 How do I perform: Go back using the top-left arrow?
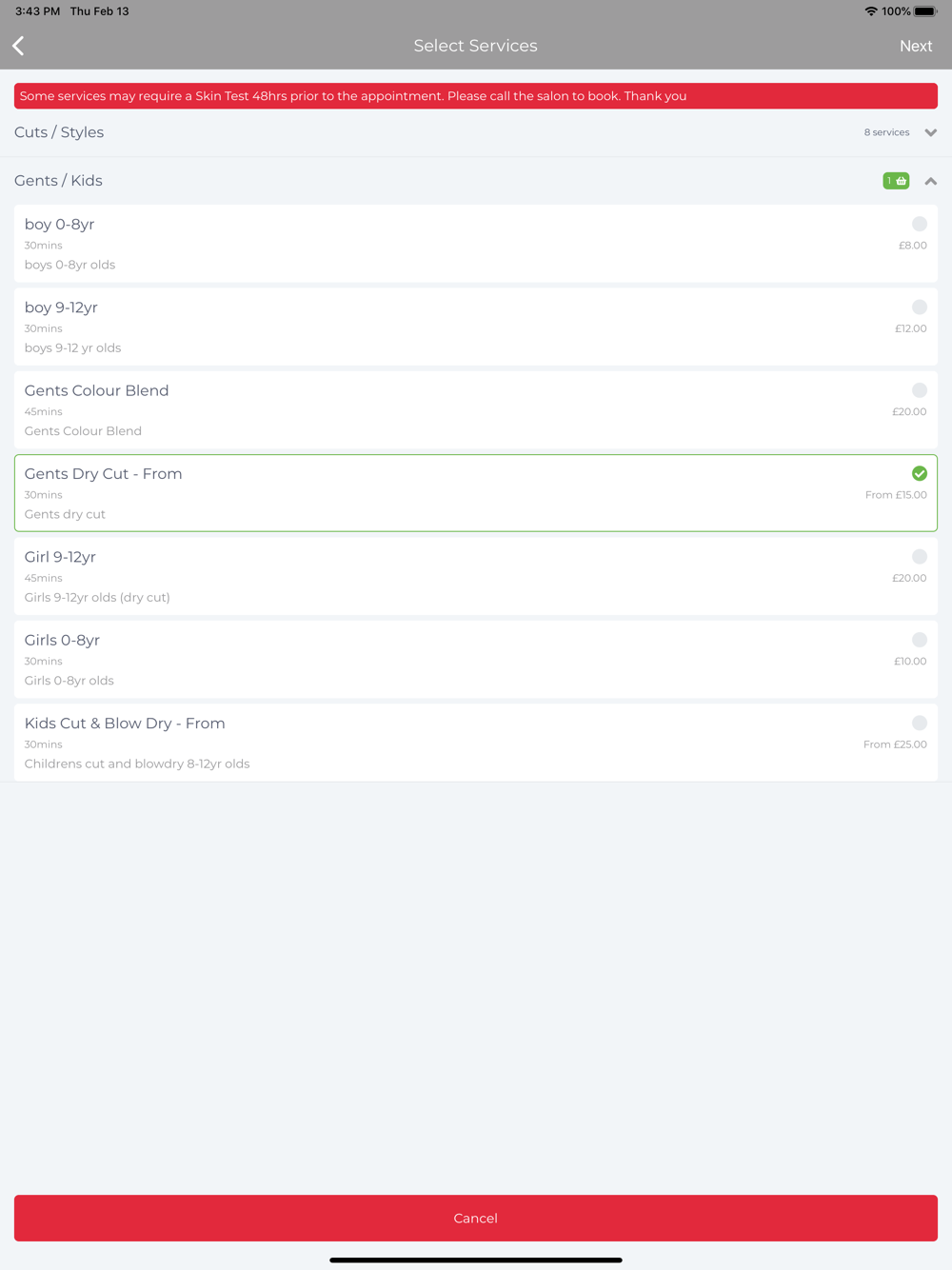(x=18, y=46)
